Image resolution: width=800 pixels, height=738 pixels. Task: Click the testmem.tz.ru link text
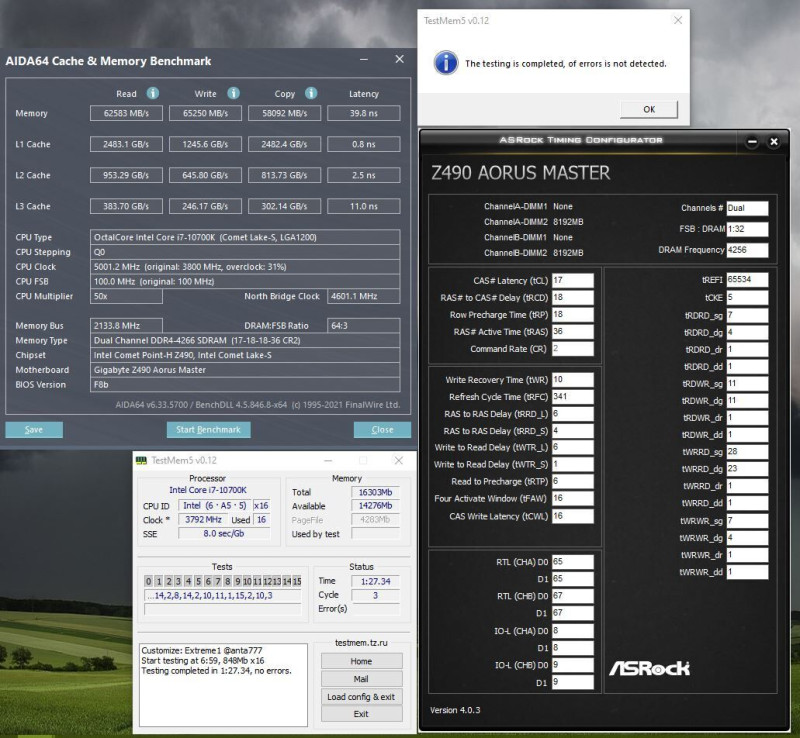(361, 643)
